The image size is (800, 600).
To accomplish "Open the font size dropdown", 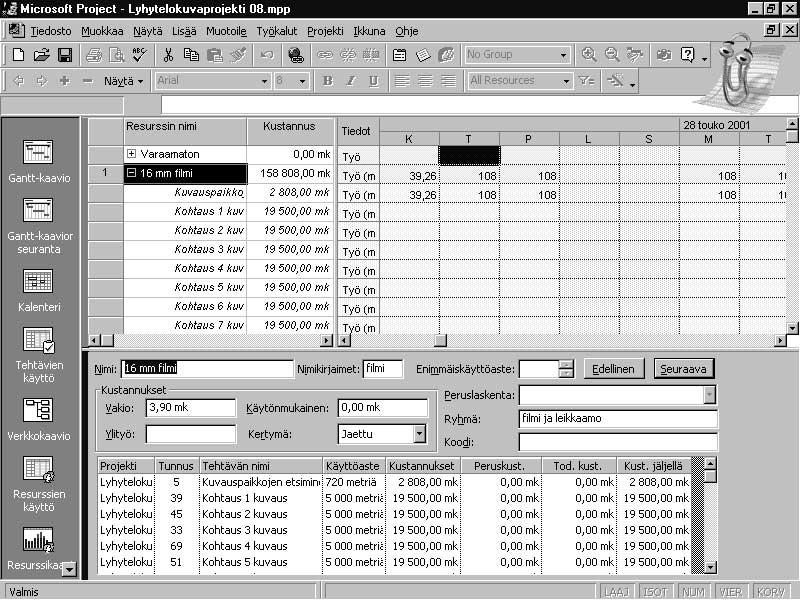I will tap(303, 81).
